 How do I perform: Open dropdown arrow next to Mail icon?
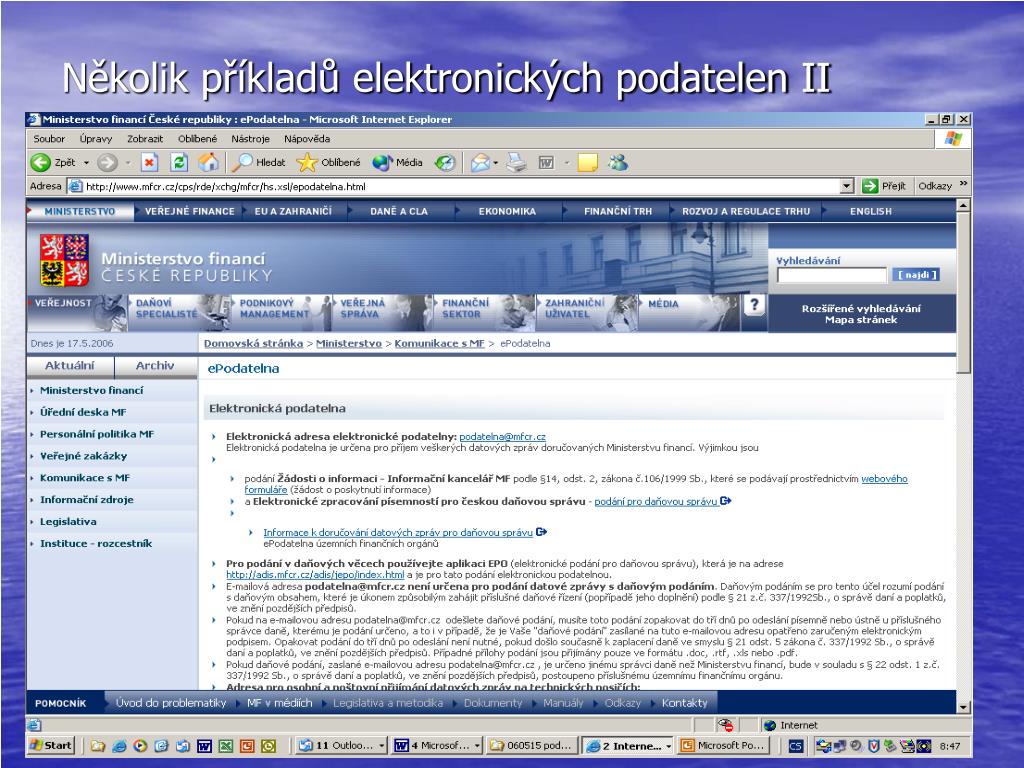[496, 163]
